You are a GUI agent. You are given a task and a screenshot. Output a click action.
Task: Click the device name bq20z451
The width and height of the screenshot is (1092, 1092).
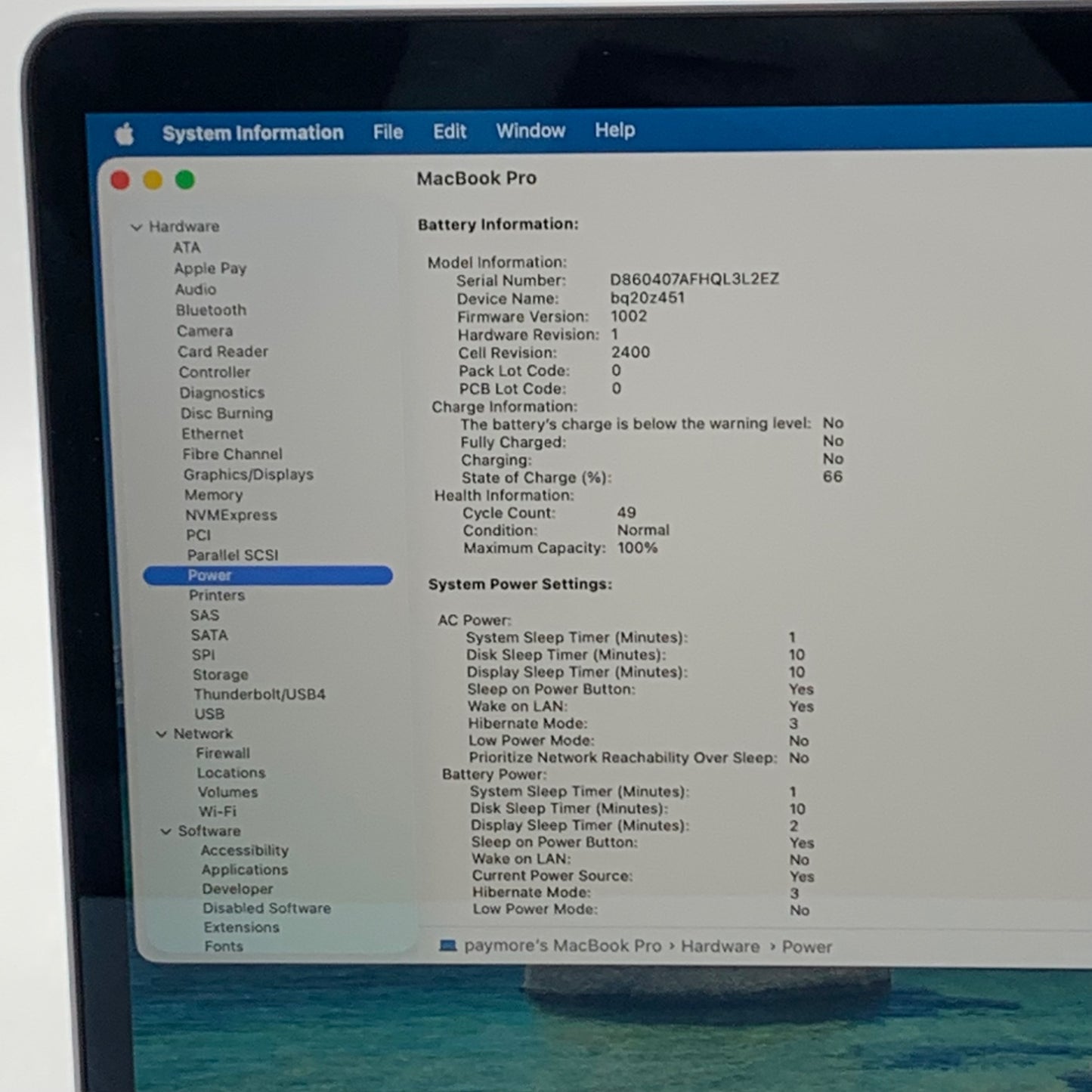coord(648,298)
